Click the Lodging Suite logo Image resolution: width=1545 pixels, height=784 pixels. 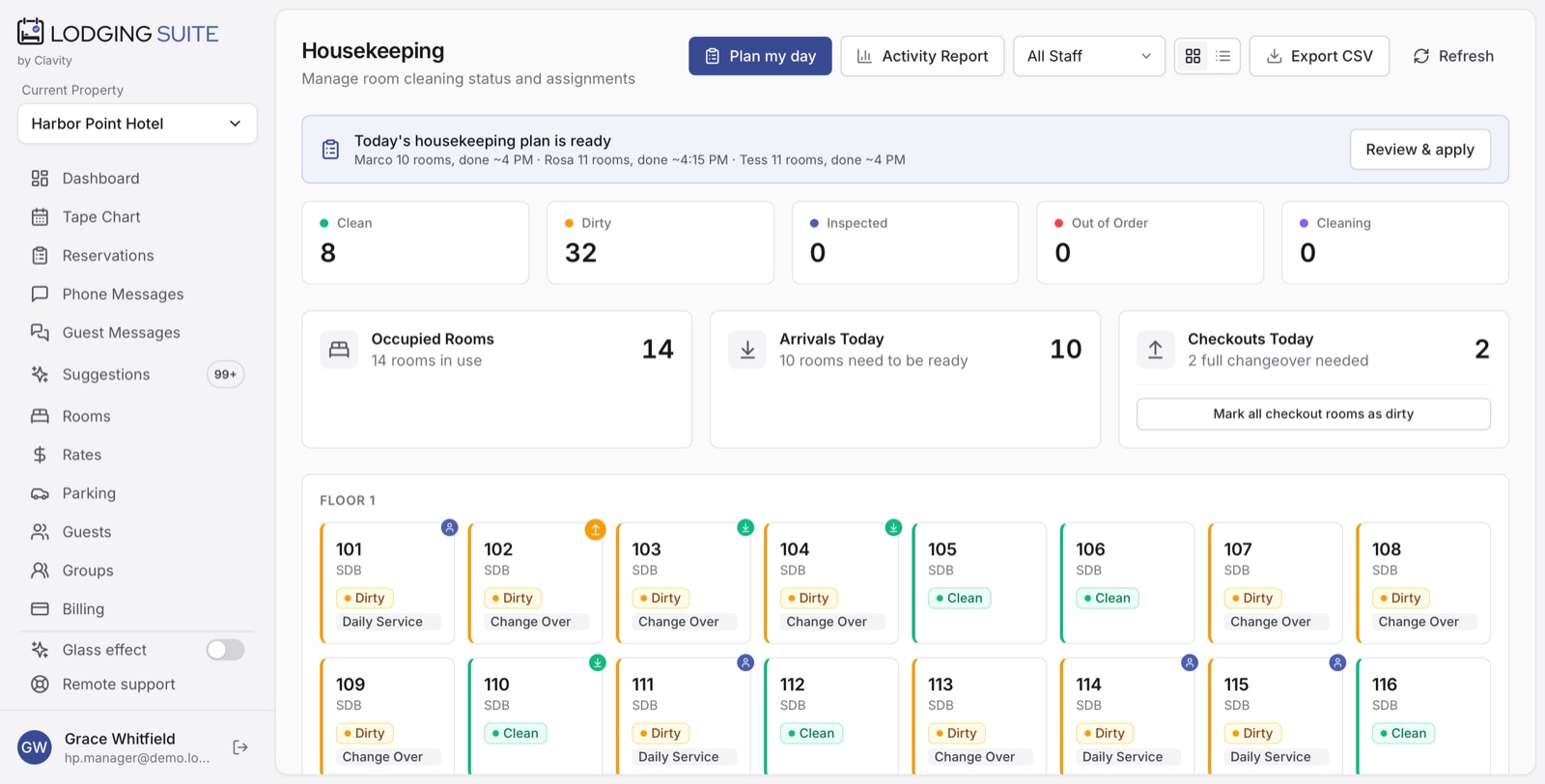coord(118,33)
